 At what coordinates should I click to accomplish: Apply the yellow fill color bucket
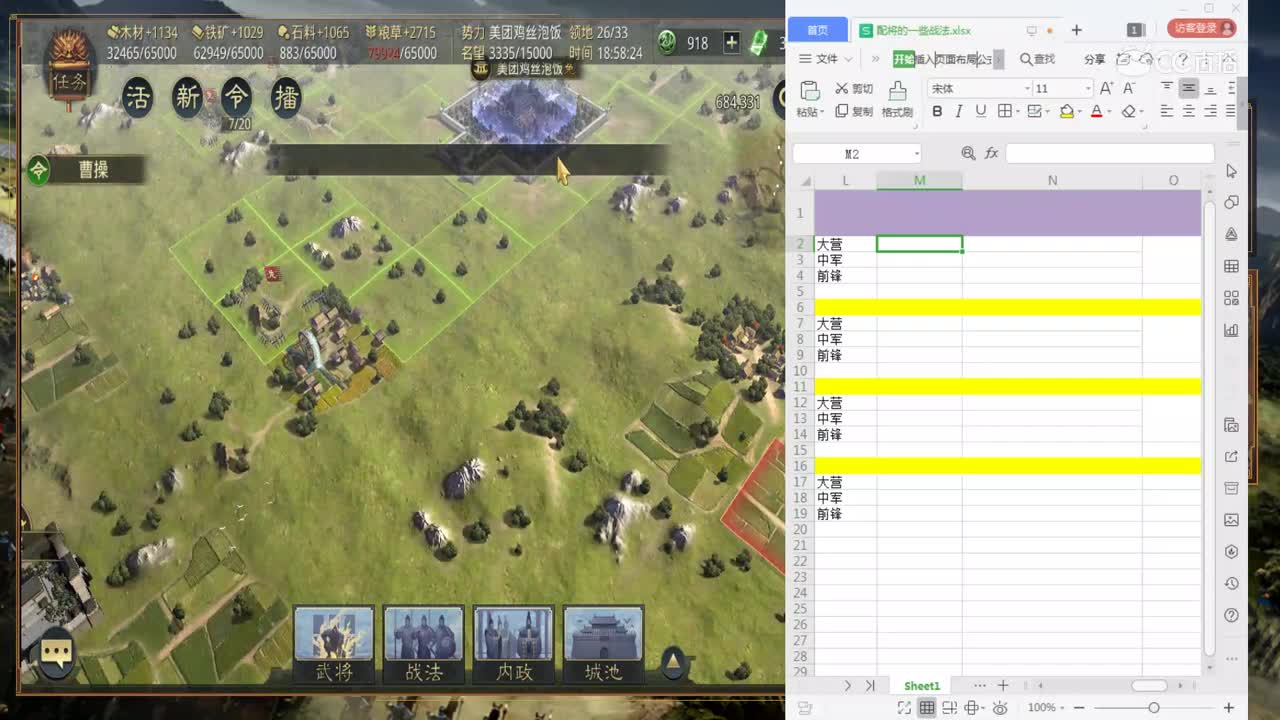pyautogui.click(x=1066, y=112)
